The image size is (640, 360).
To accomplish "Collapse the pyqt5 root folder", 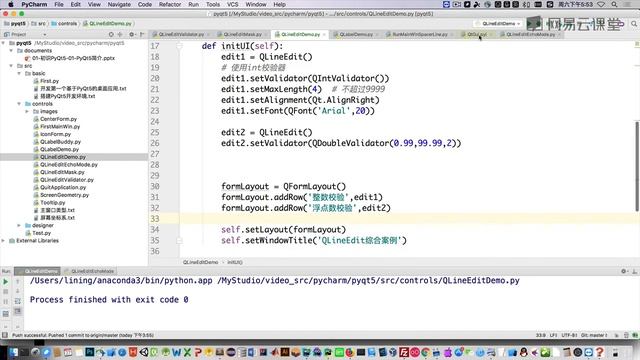I will (4, 43).
